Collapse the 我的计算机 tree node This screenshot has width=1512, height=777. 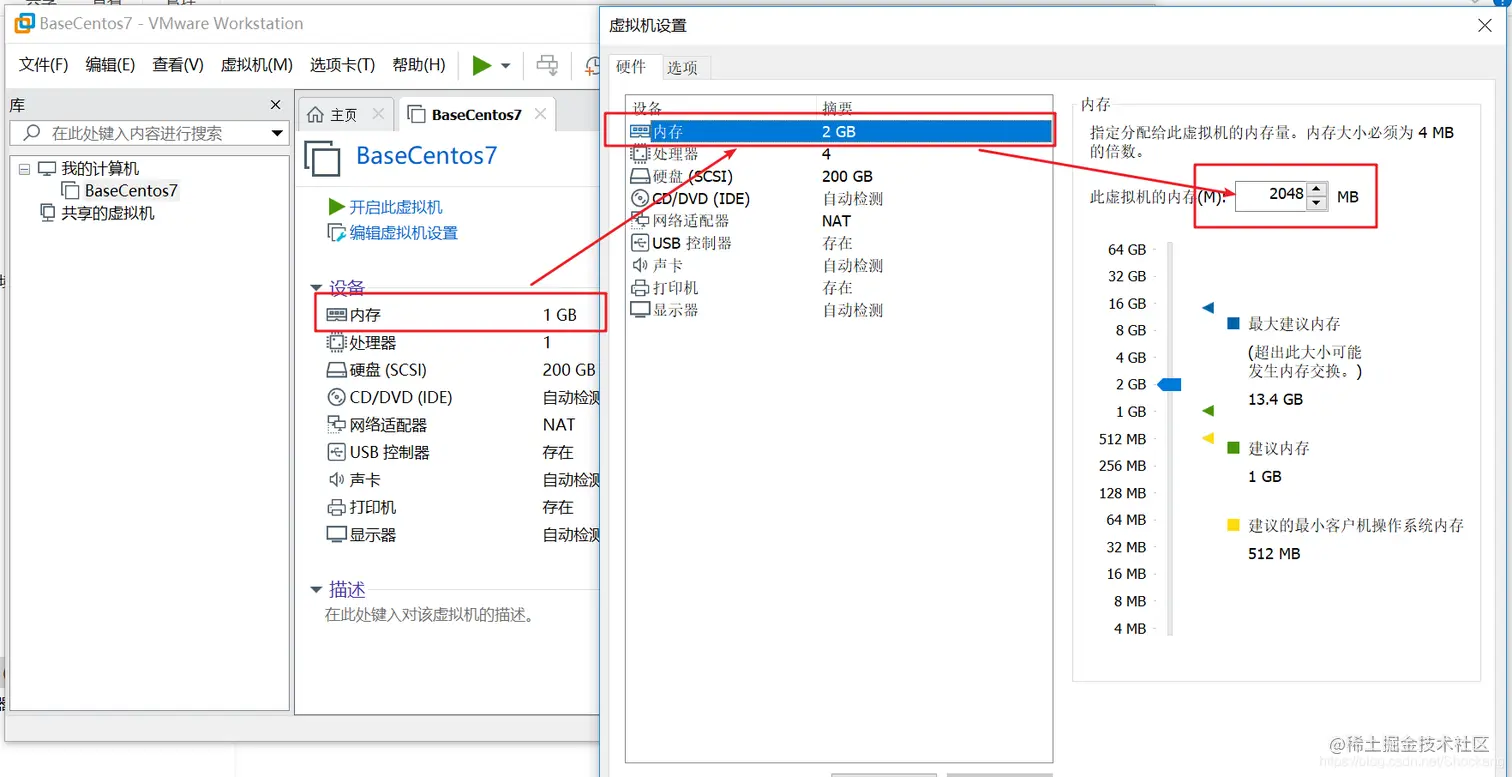[25, 169]
